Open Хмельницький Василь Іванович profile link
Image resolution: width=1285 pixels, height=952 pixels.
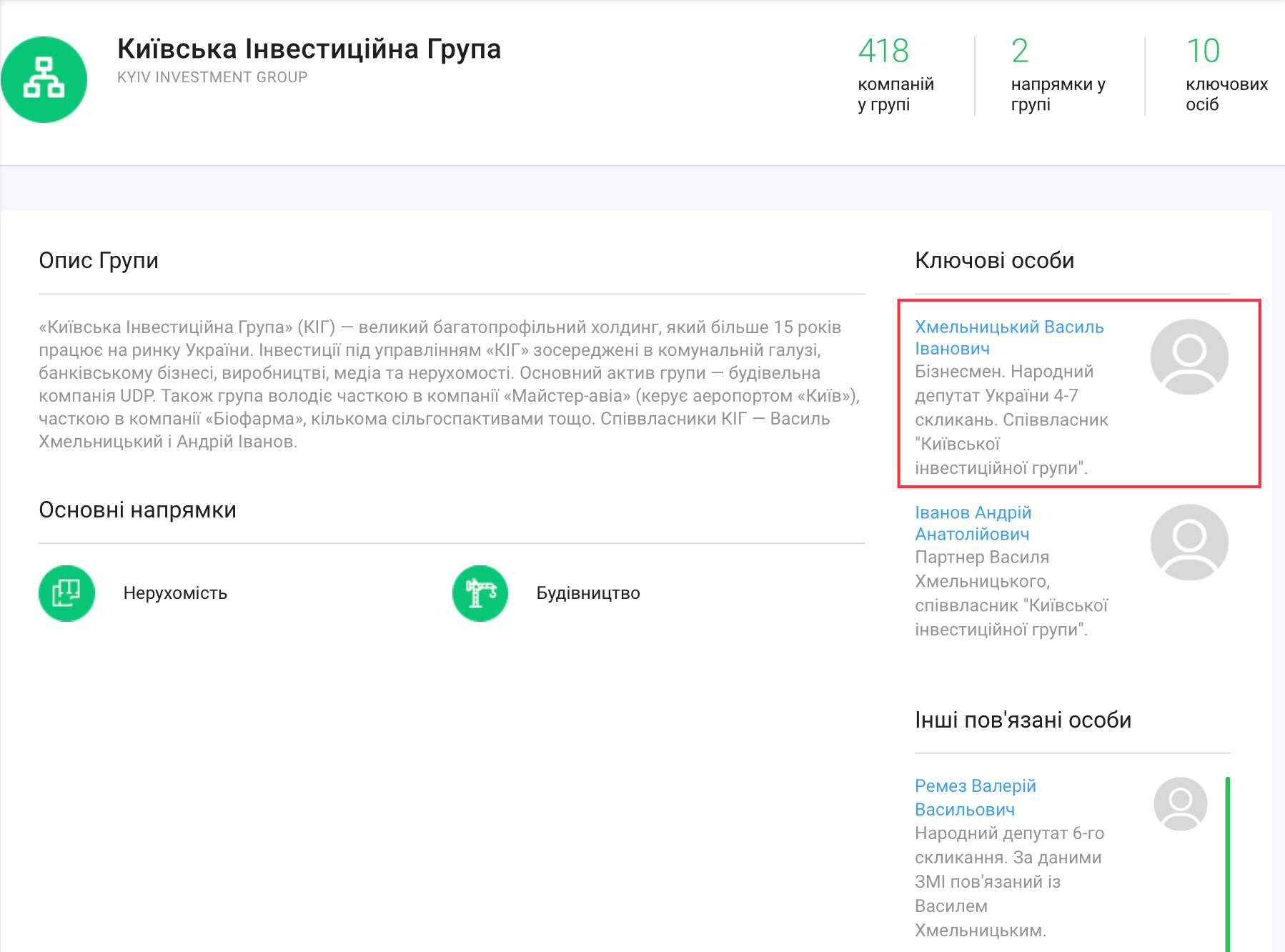[1008, 337]
